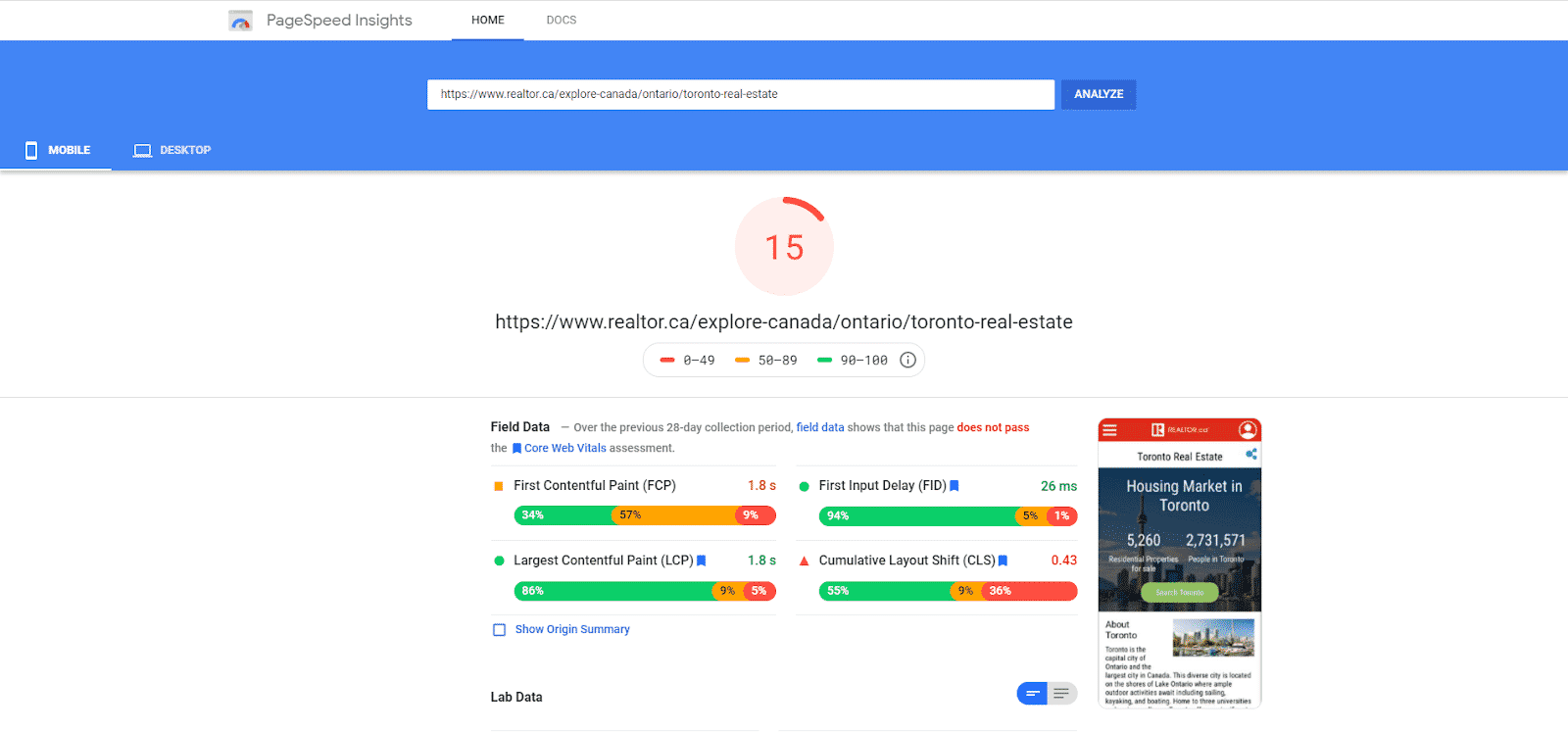Screen dimensions: 1568x732
Task: Click the mobile phone icon in the Mobile tab
Action: [x=31, y=150]
